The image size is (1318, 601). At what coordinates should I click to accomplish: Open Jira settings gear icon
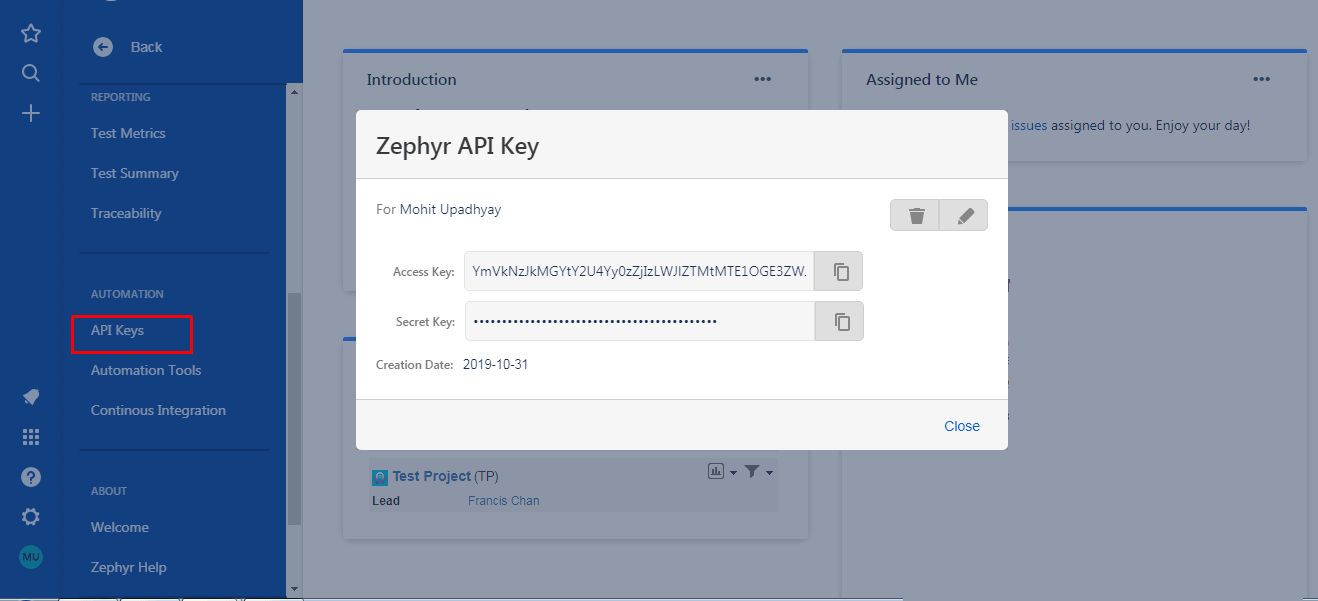30,517
